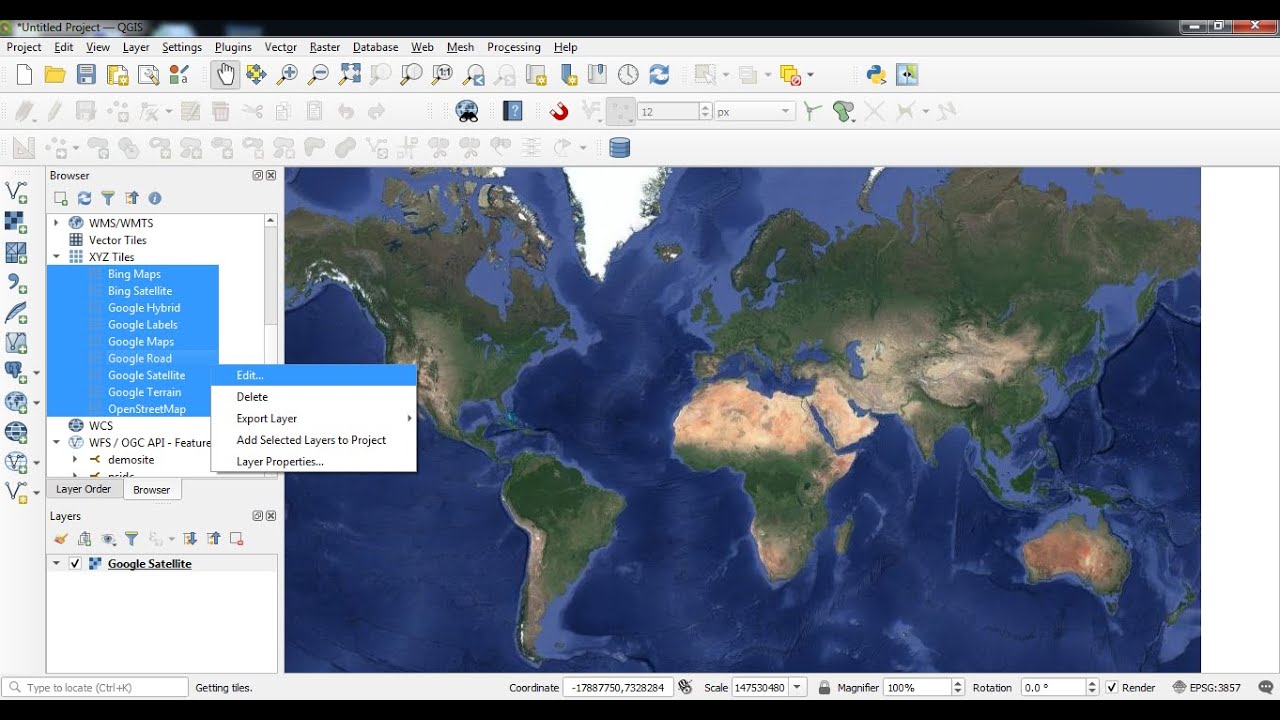
Task: Collapse the WFS / OGC API - Features node
Action: [x=56, y=442]
